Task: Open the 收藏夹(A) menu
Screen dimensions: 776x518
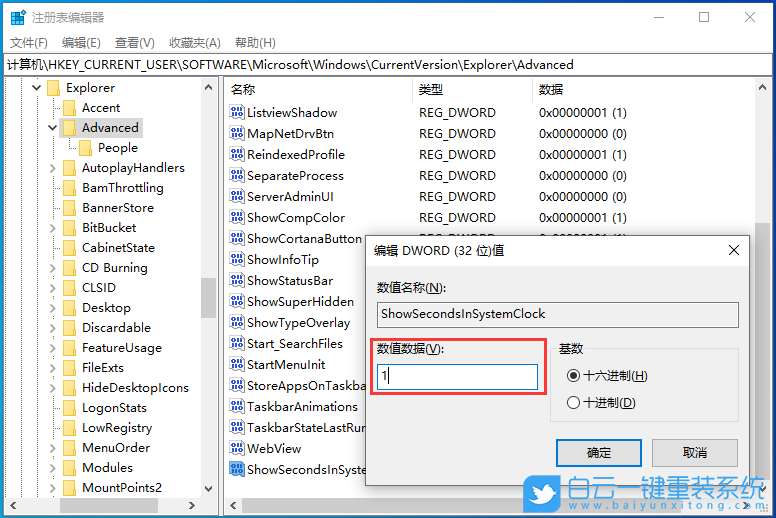Action: pos(194,43)
